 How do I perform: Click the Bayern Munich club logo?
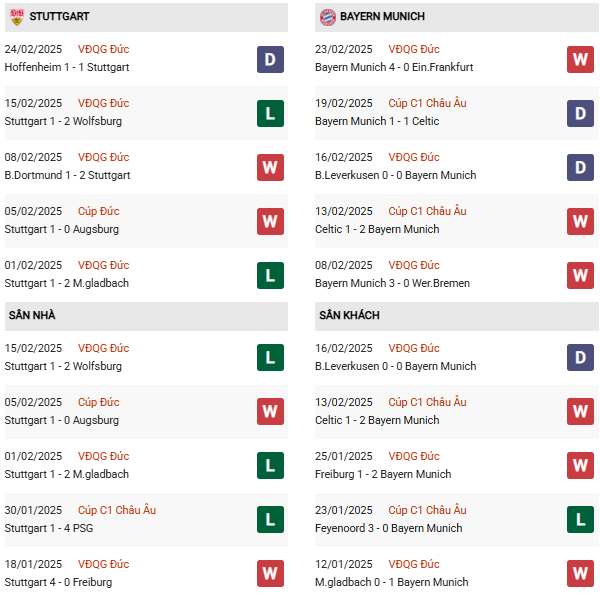[x=327, y=17]
